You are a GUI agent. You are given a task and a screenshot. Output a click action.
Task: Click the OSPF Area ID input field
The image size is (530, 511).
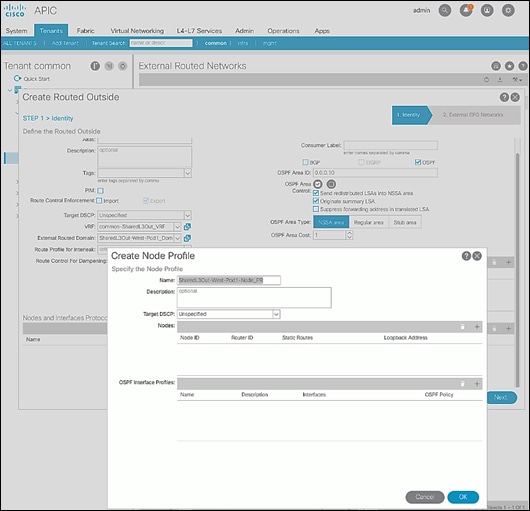[375, 173]
